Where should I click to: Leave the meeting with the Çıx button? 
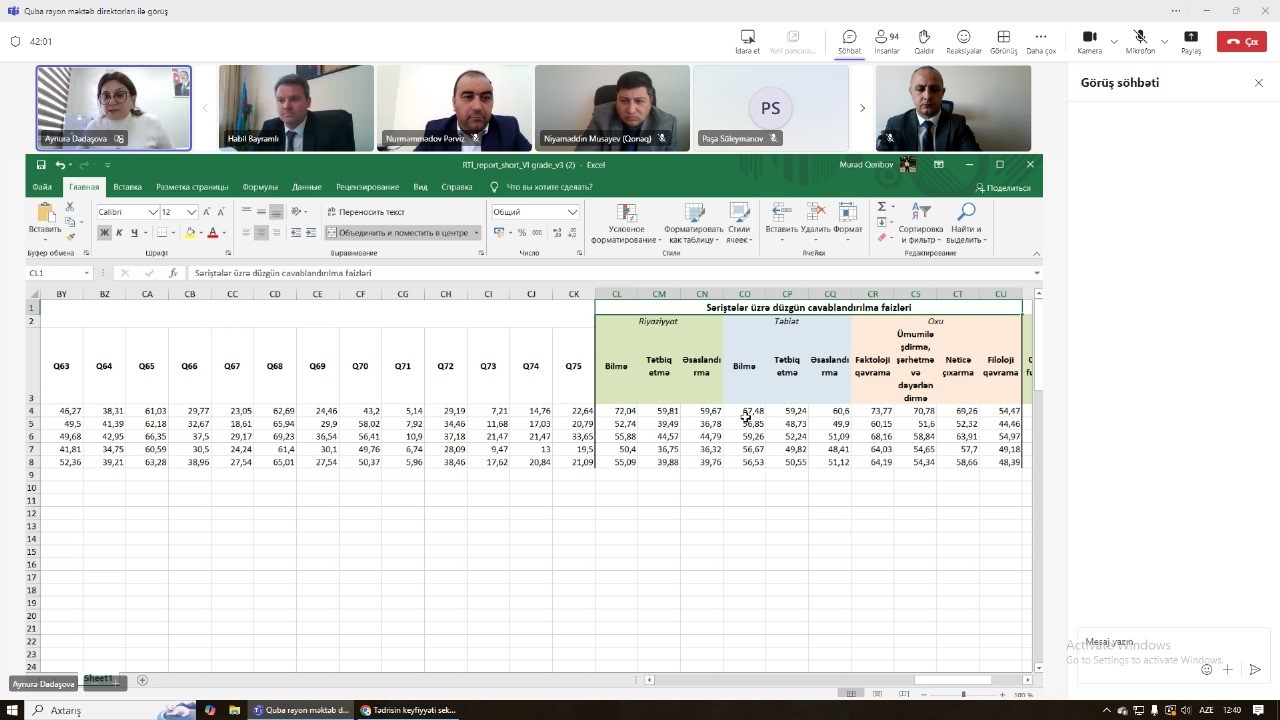pos(1242,41)
